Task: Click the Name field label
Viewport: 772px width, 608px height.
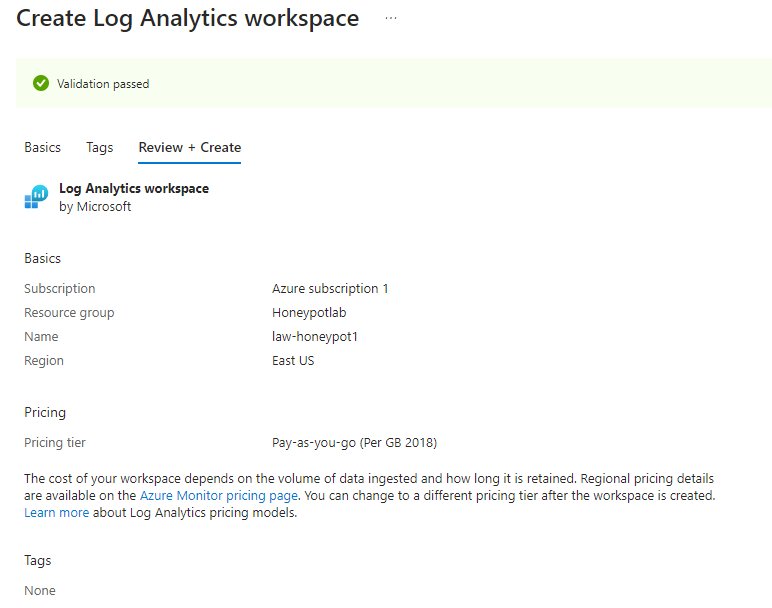Action: tap(41, 337)
